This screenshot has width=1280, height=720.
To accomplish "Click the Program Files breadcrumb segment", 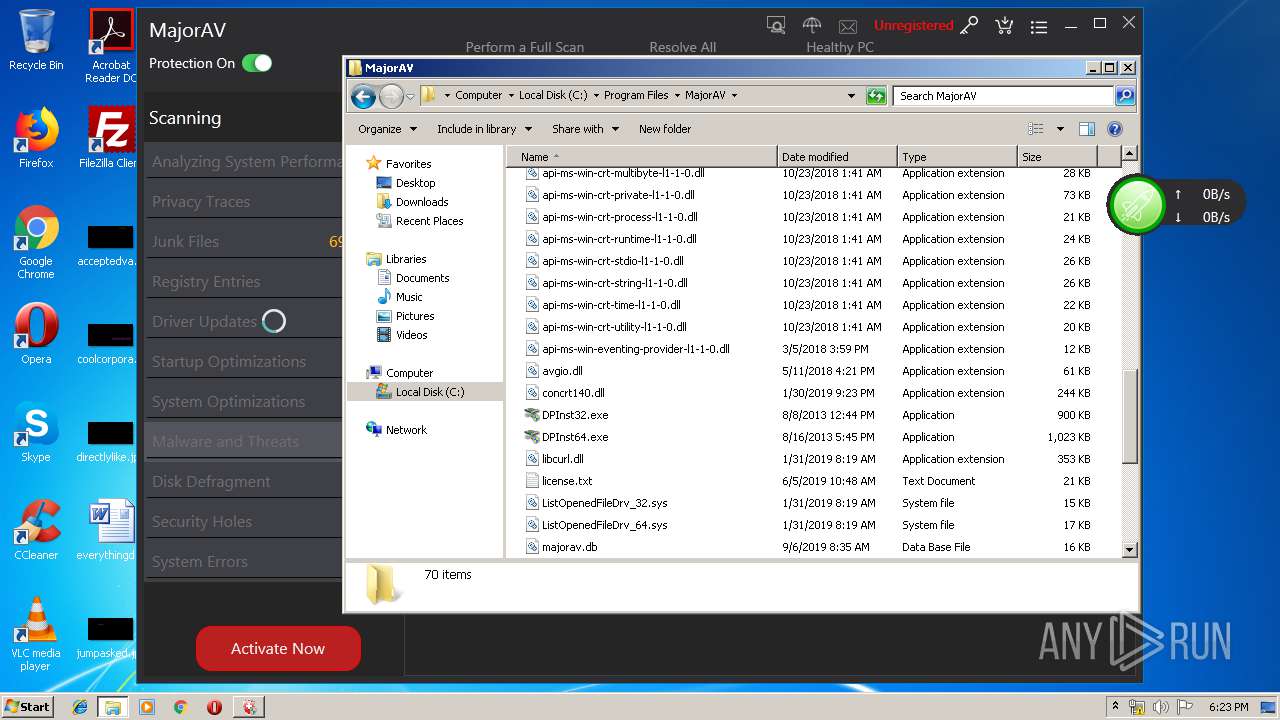I will [x=636, y=96].
